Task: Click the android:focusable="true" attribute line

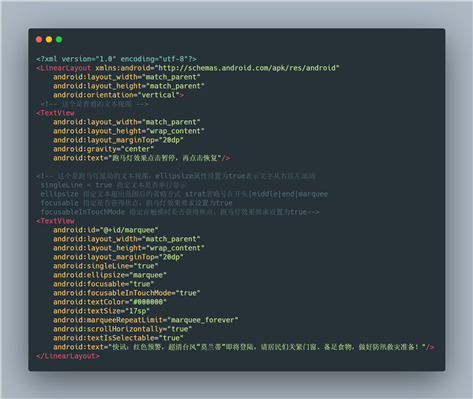Action: [x=103, y=284]
